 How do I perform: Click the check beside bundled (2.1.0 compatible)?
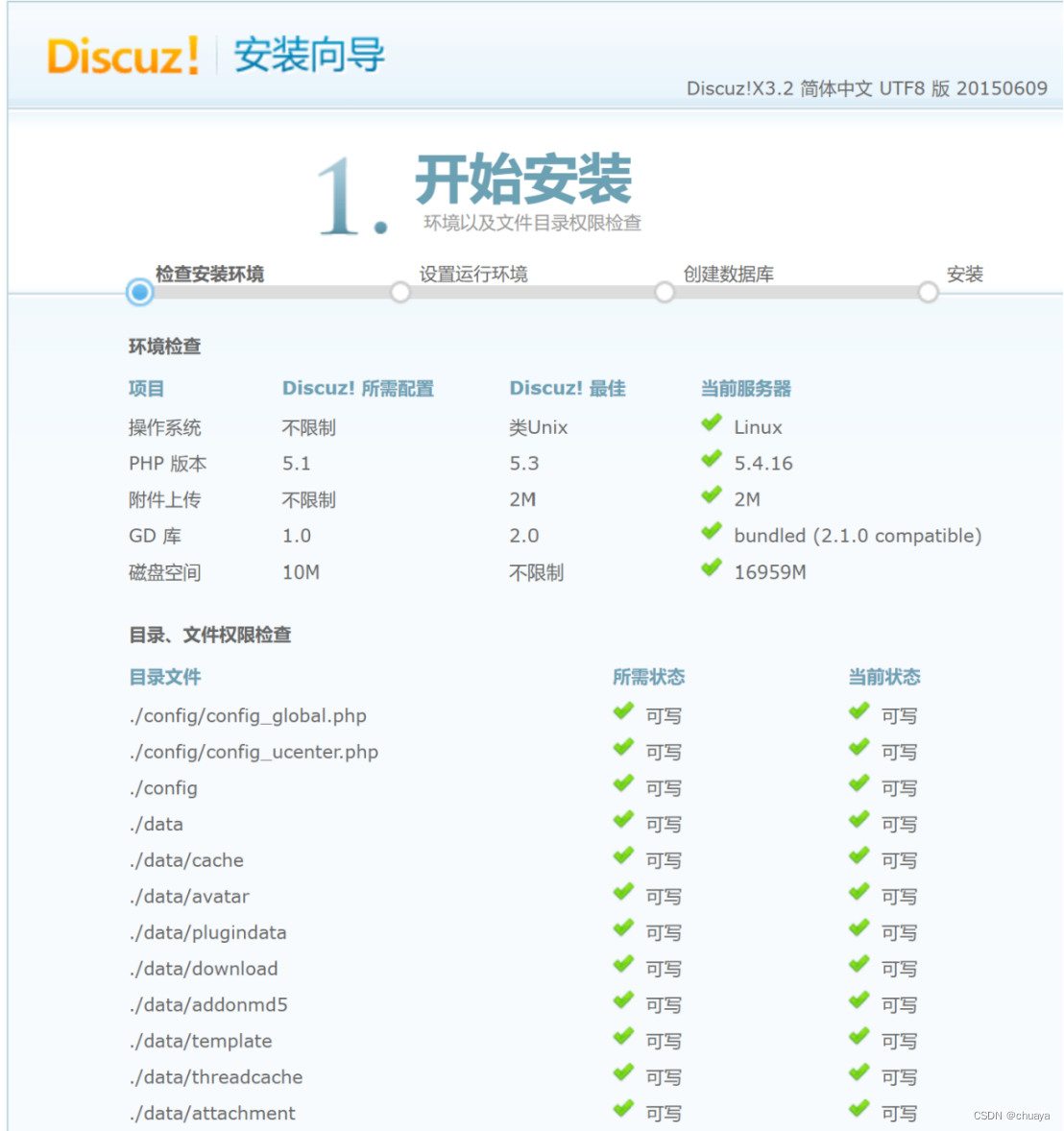click(x=712, y=532)
